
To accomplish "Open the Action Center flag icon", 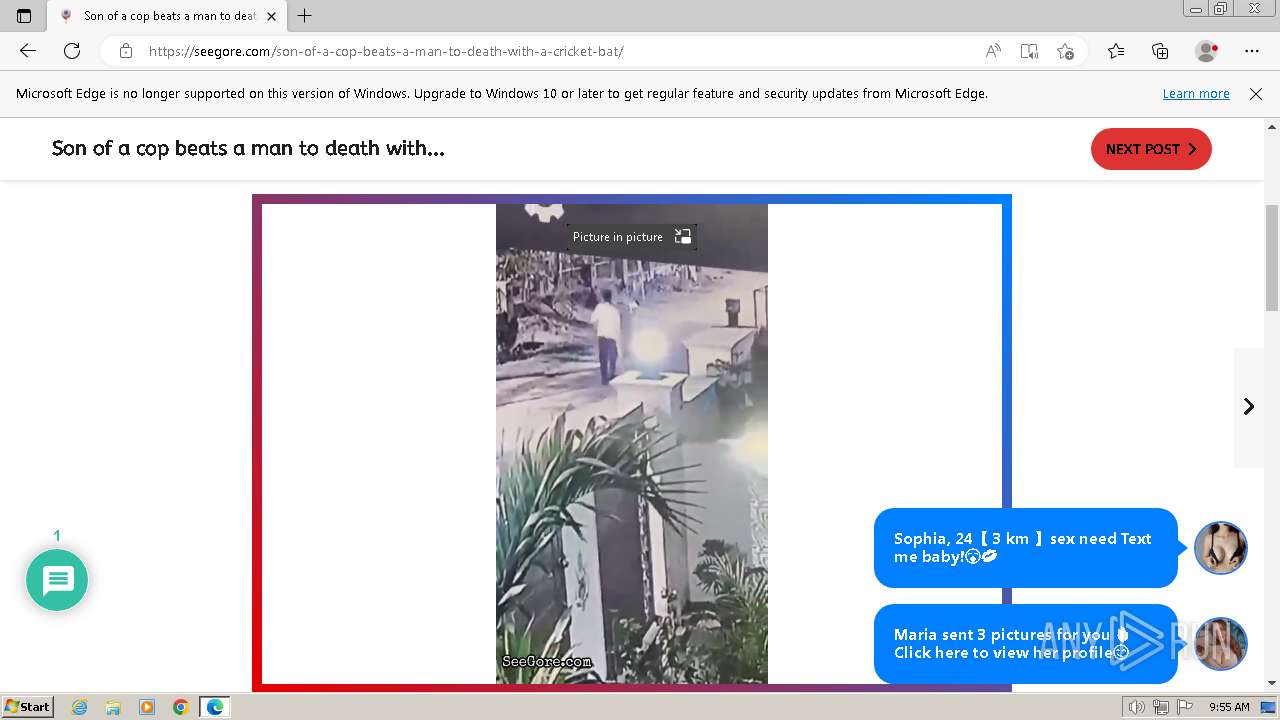I will pyautogui.click(x=1185, y=707).
